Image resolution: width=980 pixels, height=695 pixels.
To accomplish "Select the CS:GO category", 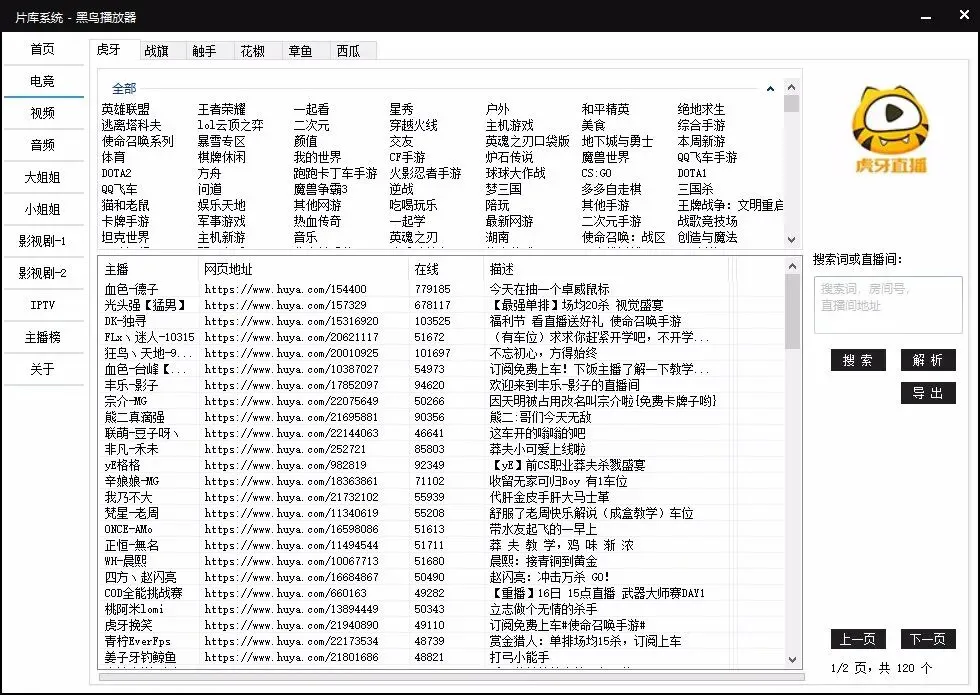I will [596, 173].
